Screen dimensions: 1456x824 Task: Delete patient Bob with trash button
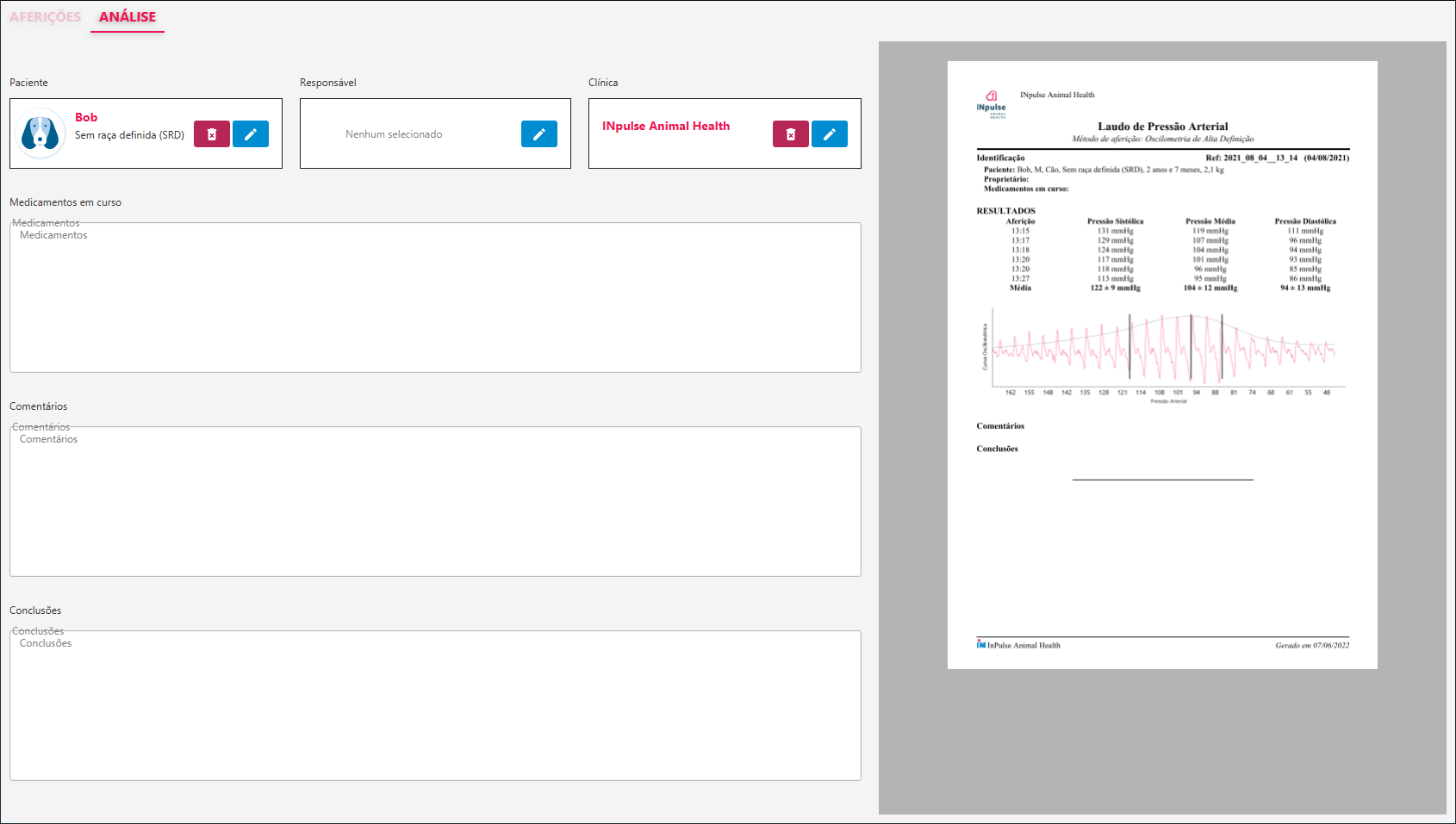[211, 134]
